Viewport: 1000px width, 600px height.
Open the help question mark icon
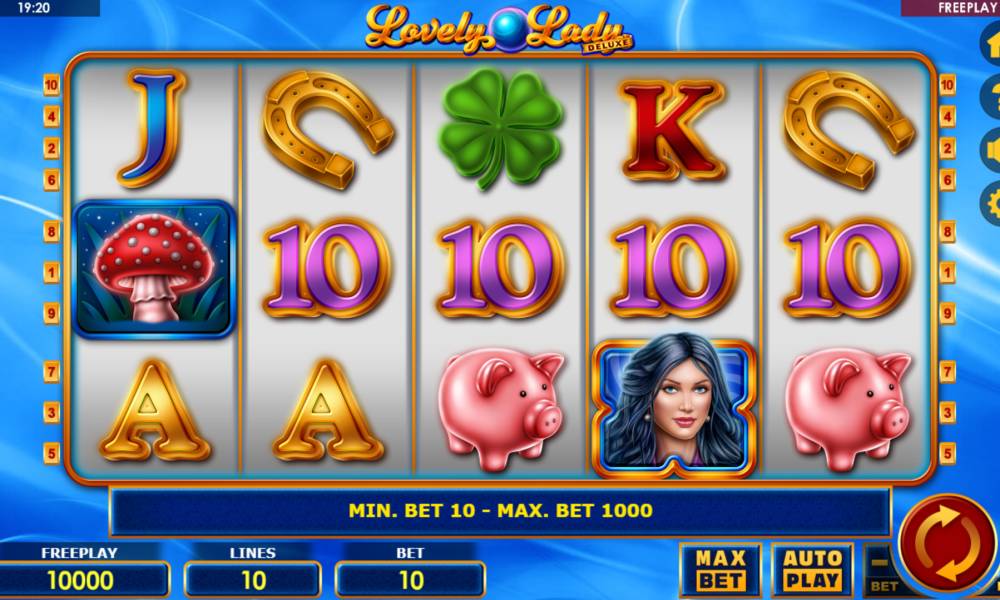click(990, 96)
